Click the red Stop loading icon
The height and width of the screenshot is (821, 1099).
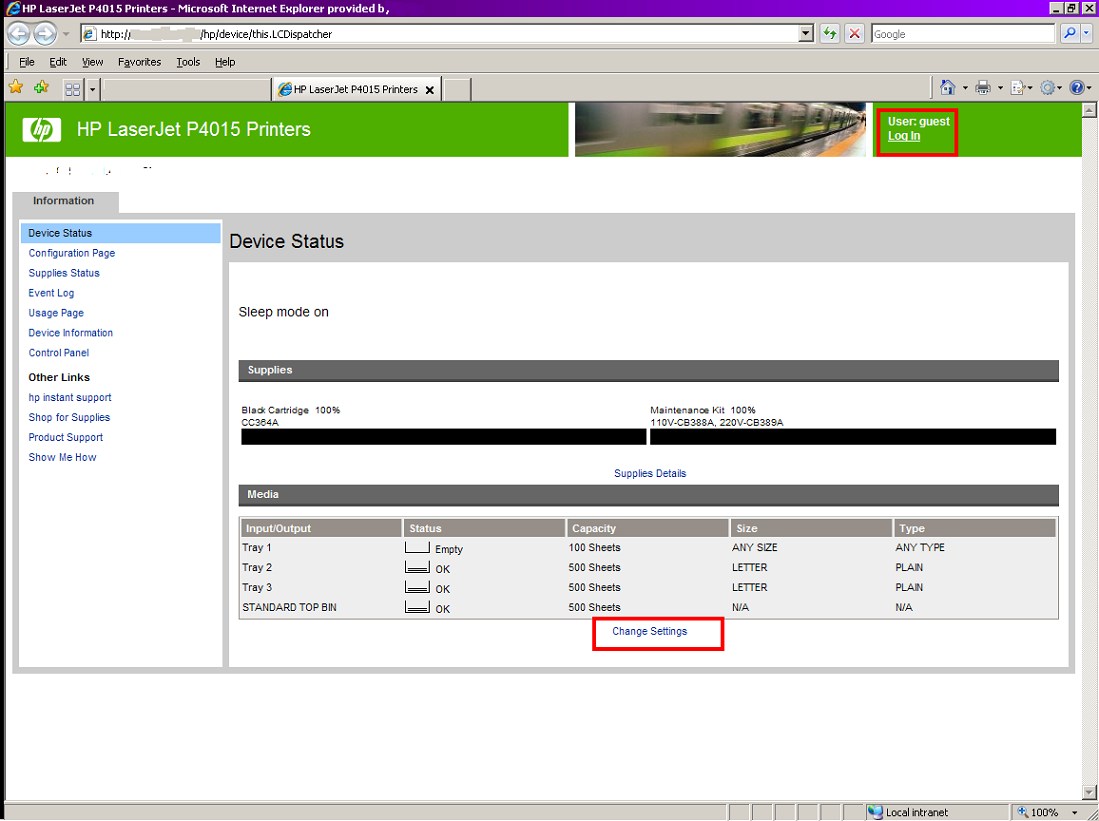tap(854, 34)
